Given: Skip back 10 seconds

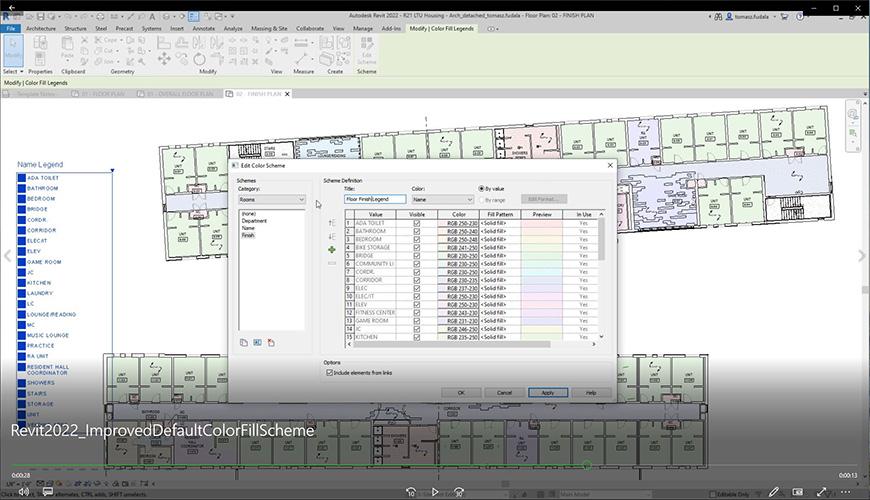Looking at the screenshot, I should coord(411,492).
